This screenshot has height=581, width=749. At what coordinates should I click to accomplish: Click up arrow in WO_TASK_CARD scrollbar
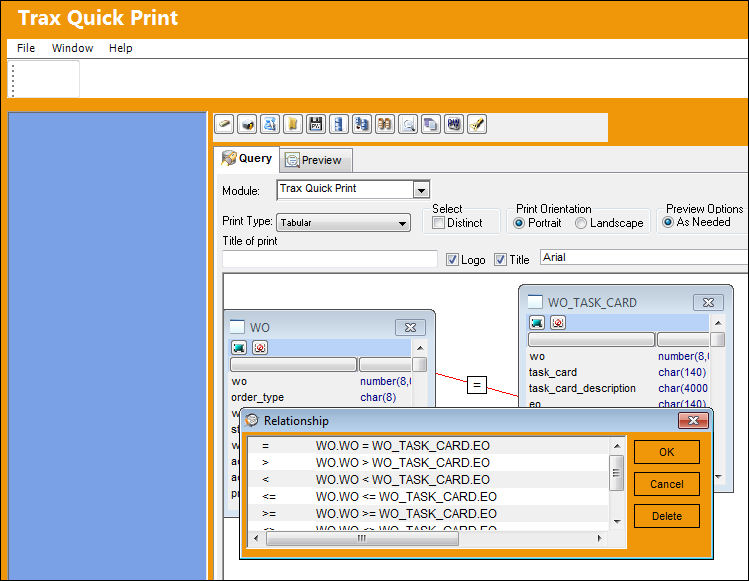click(x=718, y=323)
